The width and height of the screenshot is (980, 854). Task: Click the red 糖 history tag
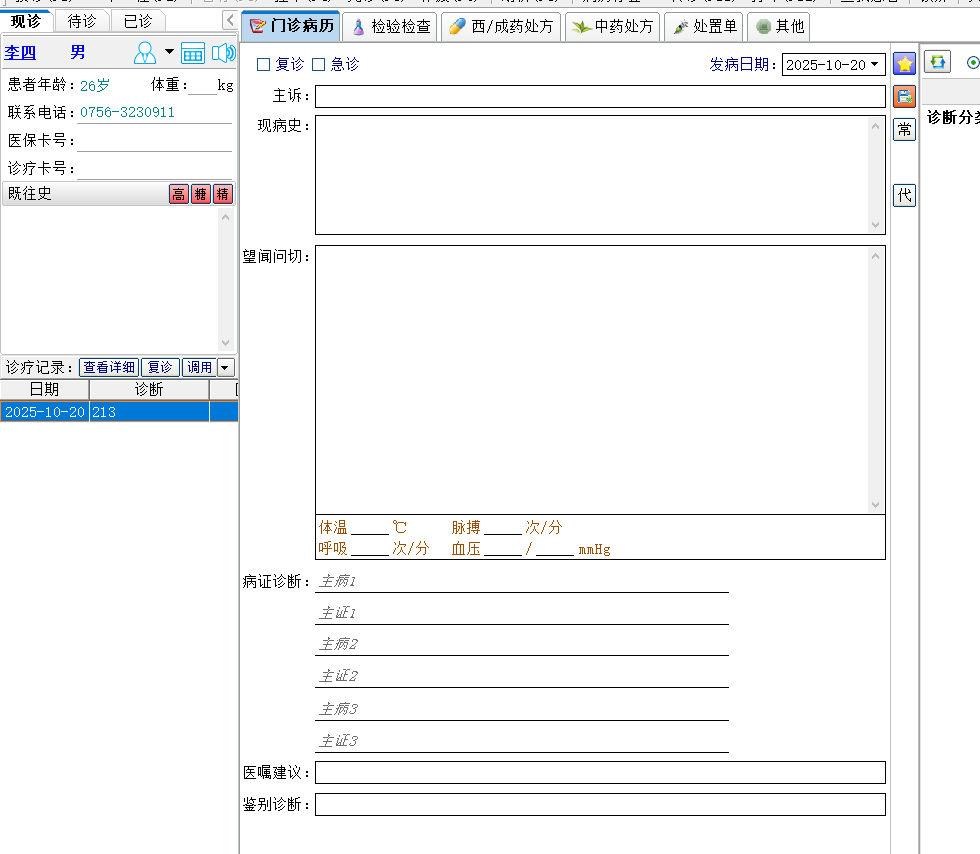pos(201,194)
